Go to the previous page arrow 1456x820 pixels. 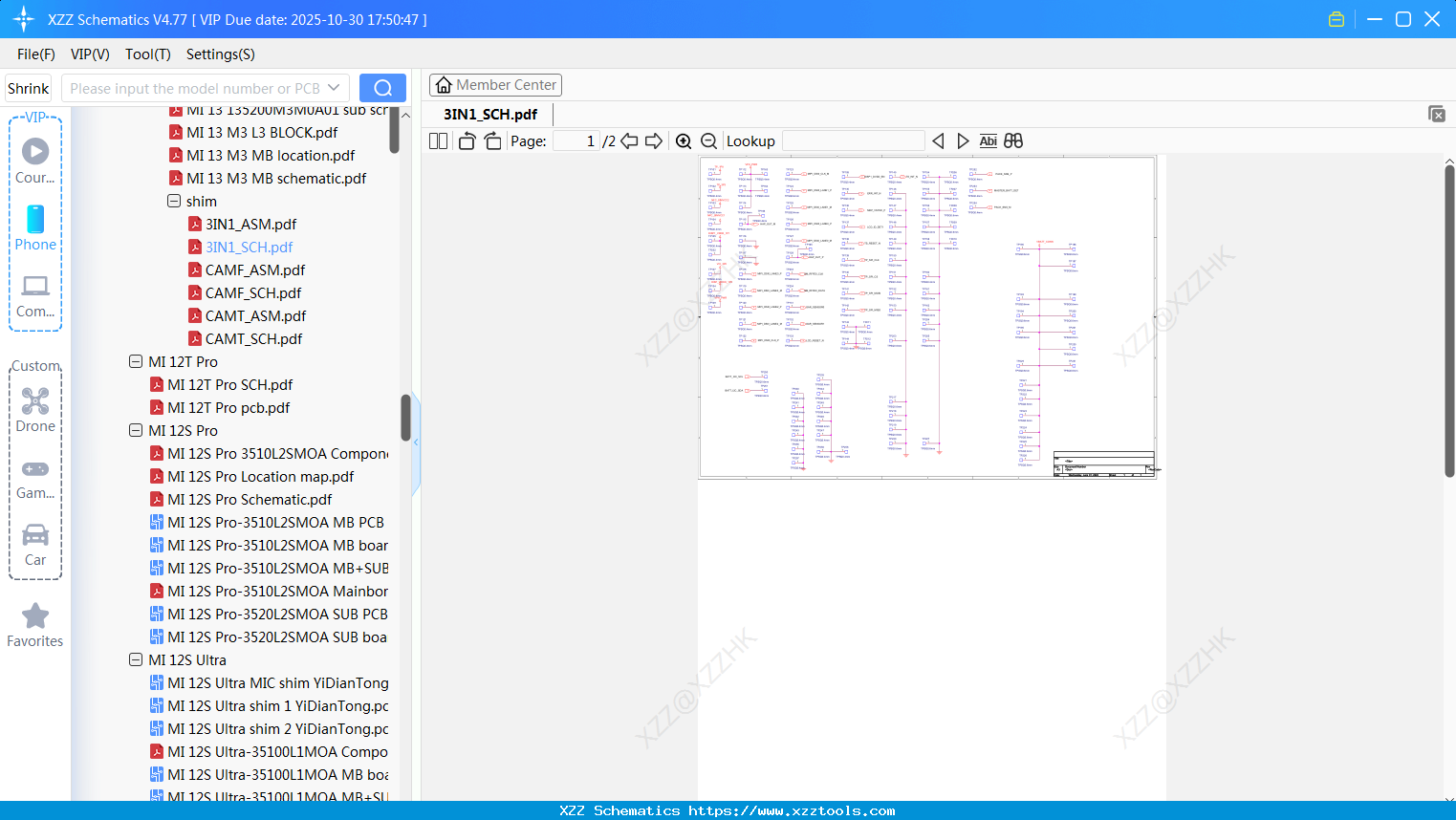point(629,141)
